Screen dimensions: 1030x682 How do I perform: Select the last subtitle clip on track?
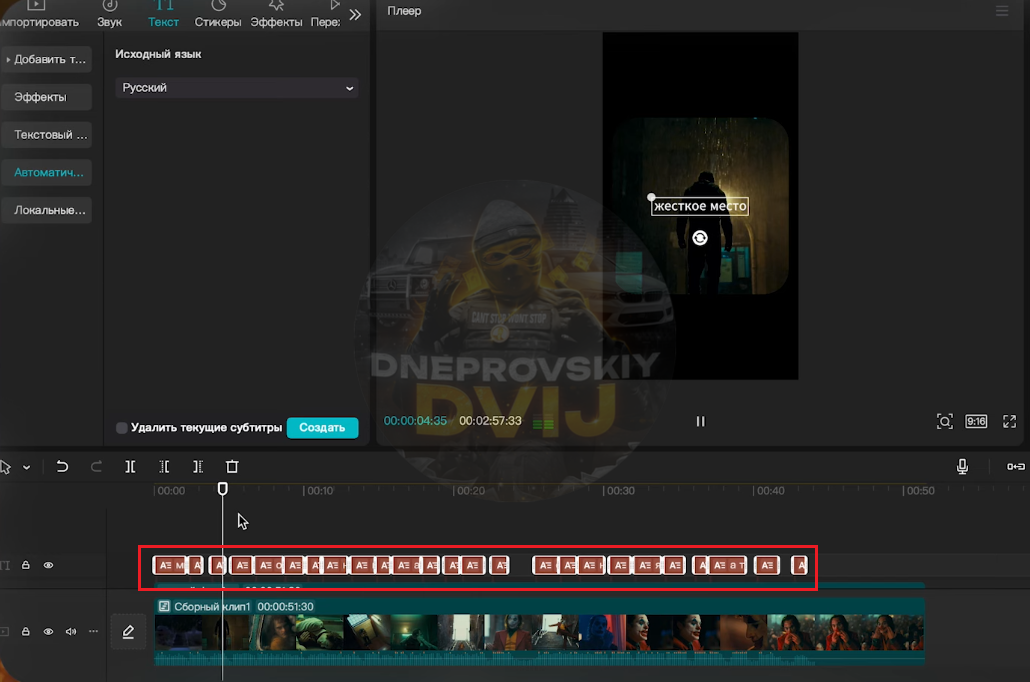click(799, 565)
